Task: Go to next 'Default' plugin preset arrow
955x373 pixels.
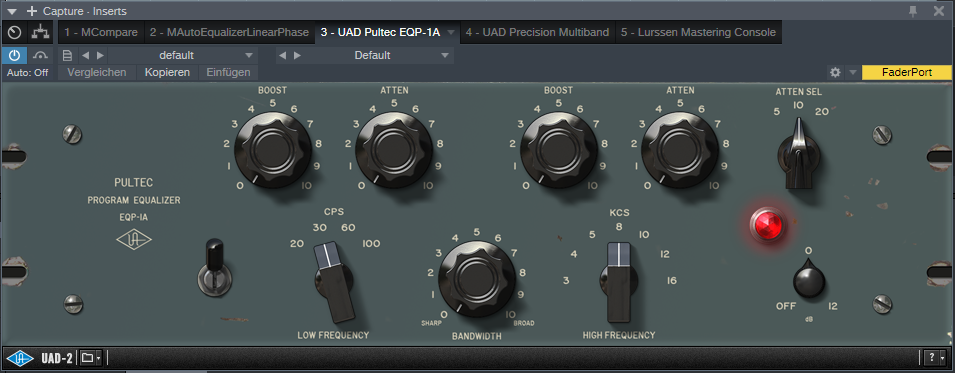Action: (x=297, y=55)
